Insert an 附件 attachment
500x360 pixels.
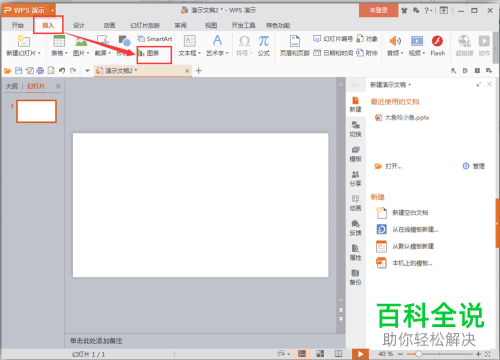(x=367, y=53)
